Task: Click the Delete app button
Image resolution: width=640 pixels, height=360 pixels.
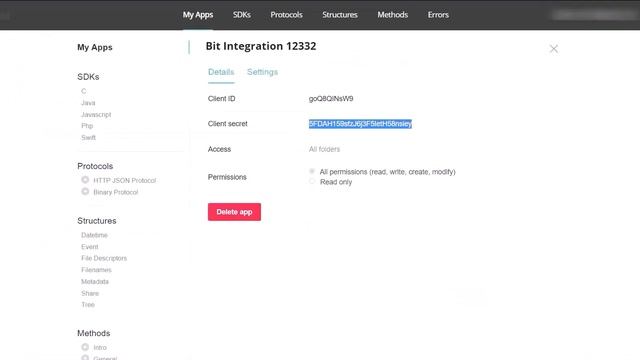Action: (x=234, y=212)
